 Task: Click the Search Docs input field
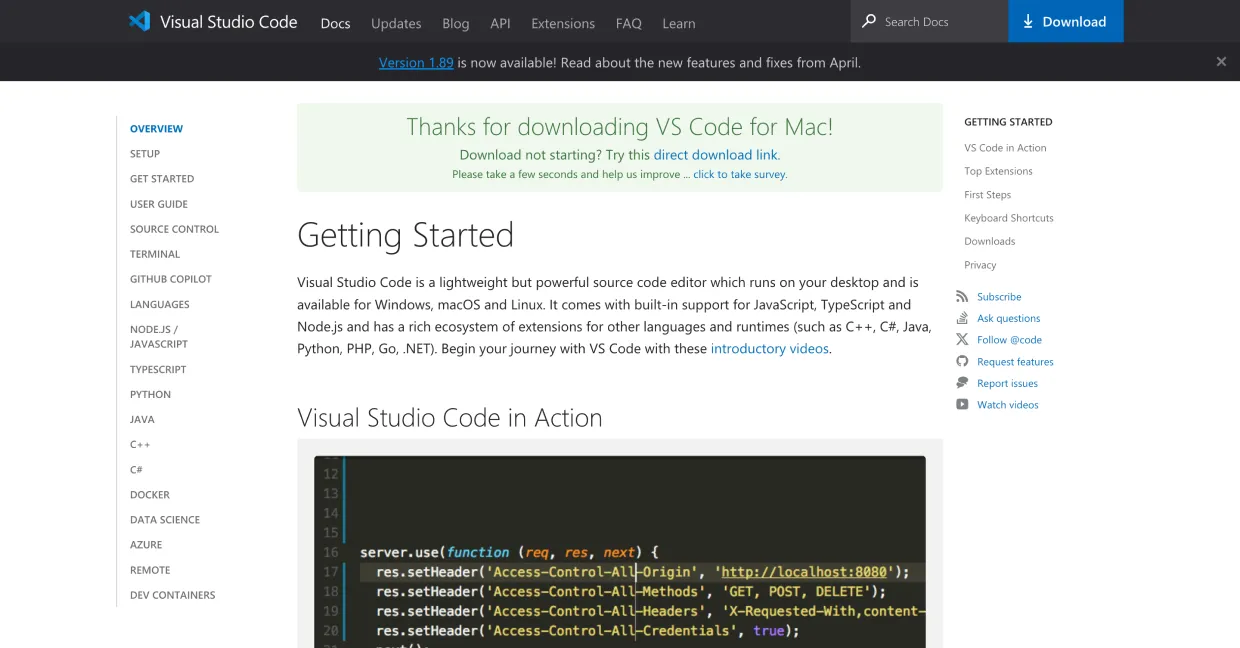point(929,21)
